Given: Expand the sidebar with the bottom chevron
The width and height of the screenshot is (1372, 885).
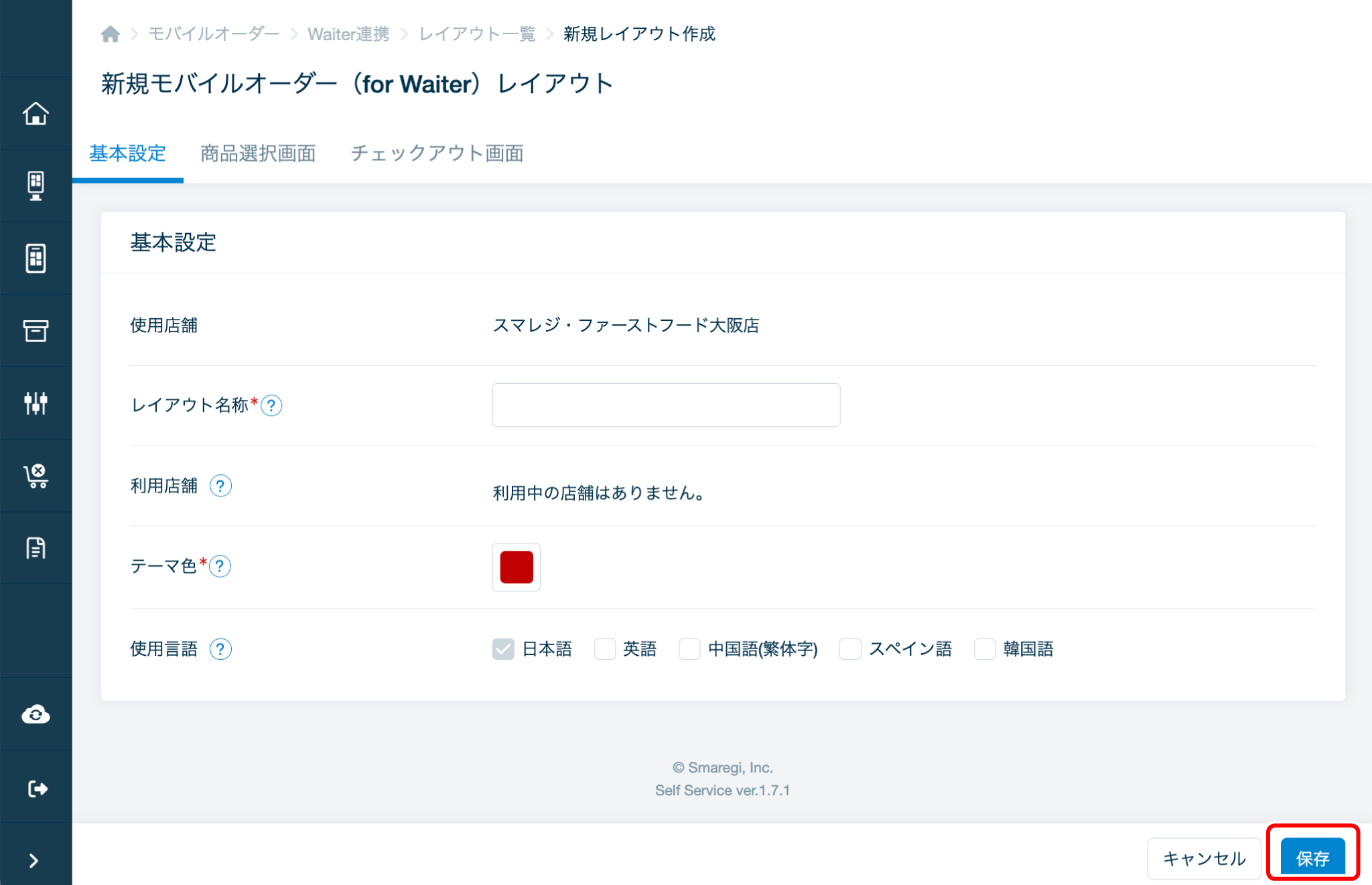Looking at the screenshot, I should [33, 860].
